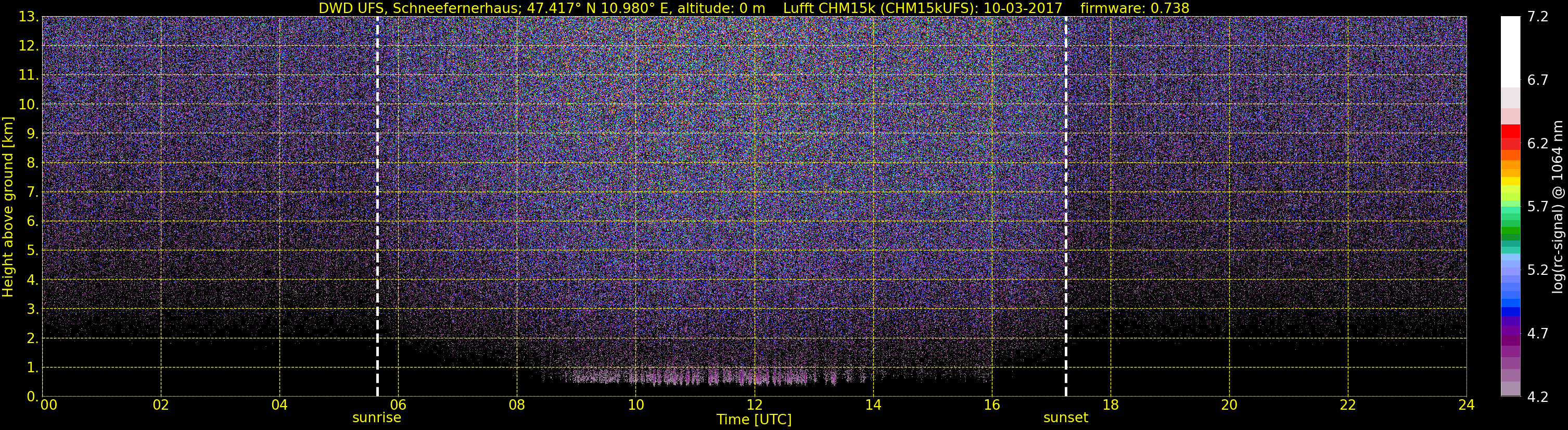Click the time axis tick label 12
1568x430 pixels.
point(754,405)
